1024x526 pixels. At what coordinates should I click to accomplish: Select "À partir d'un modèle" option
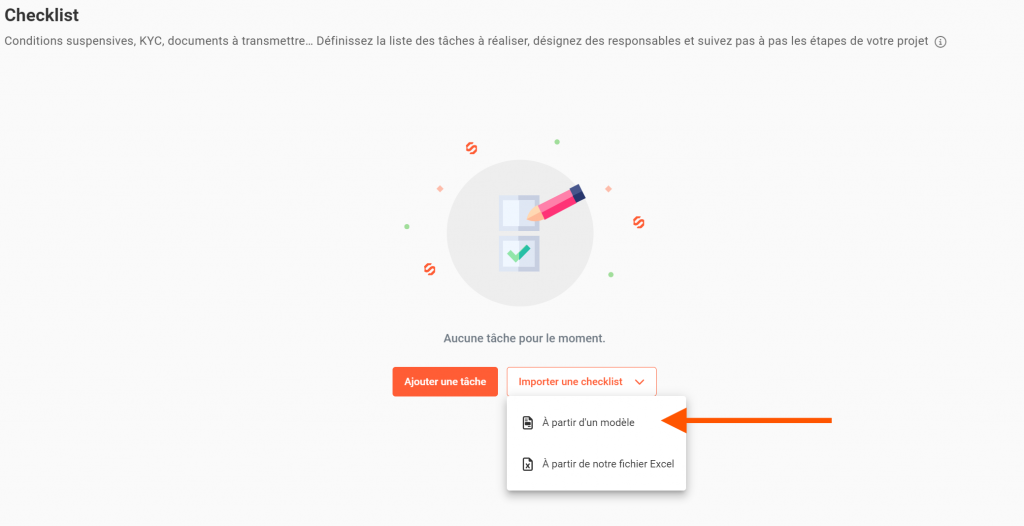[588, 423]
